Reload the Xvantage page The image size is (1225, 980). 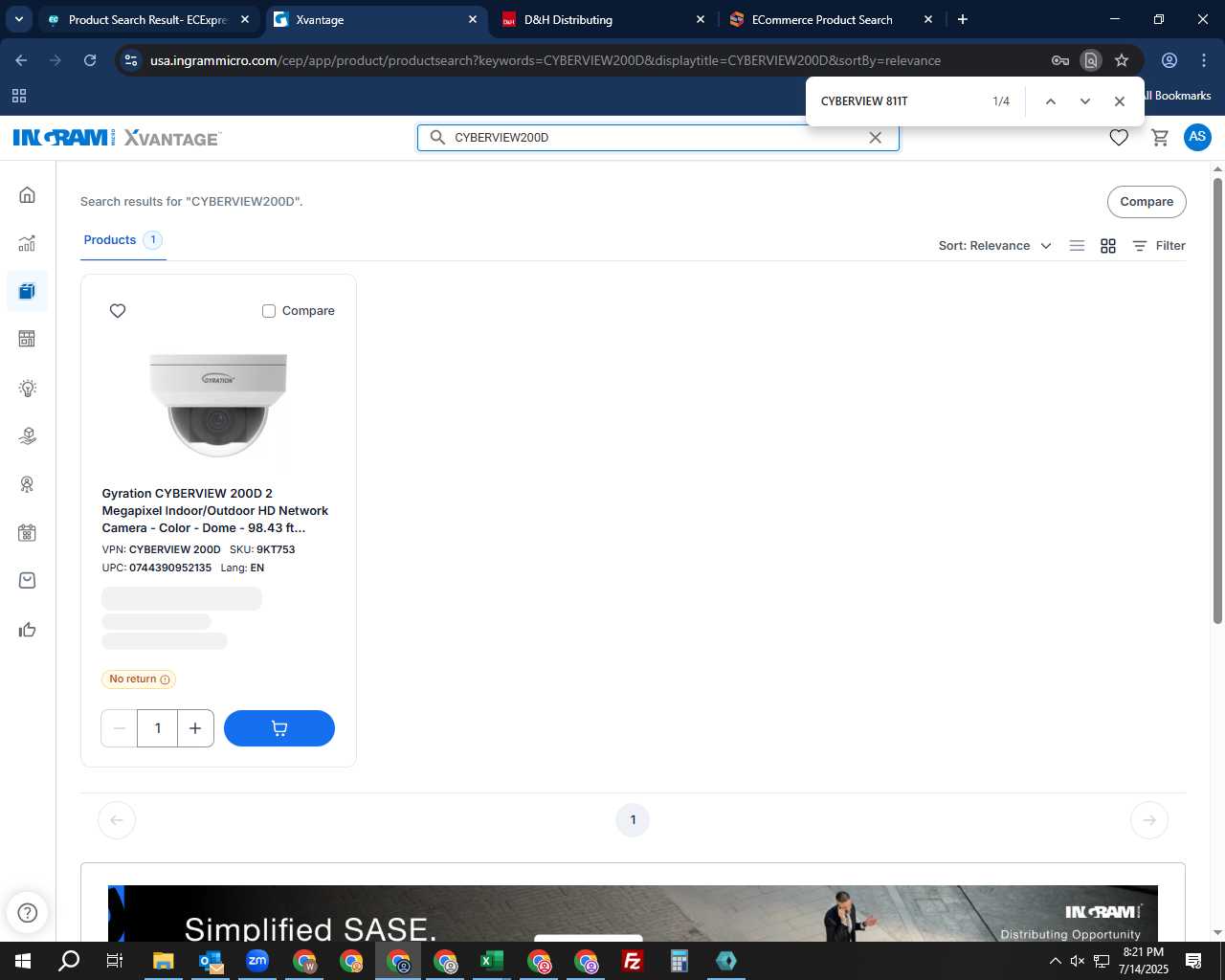pos(90,60)
